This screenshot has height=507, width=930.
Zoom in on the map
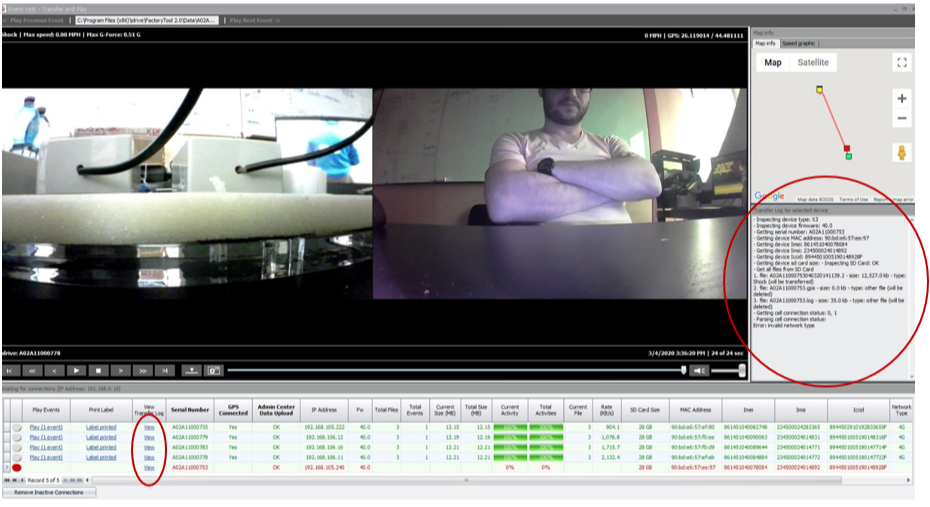pyautogui.click(x=902, y=98)
